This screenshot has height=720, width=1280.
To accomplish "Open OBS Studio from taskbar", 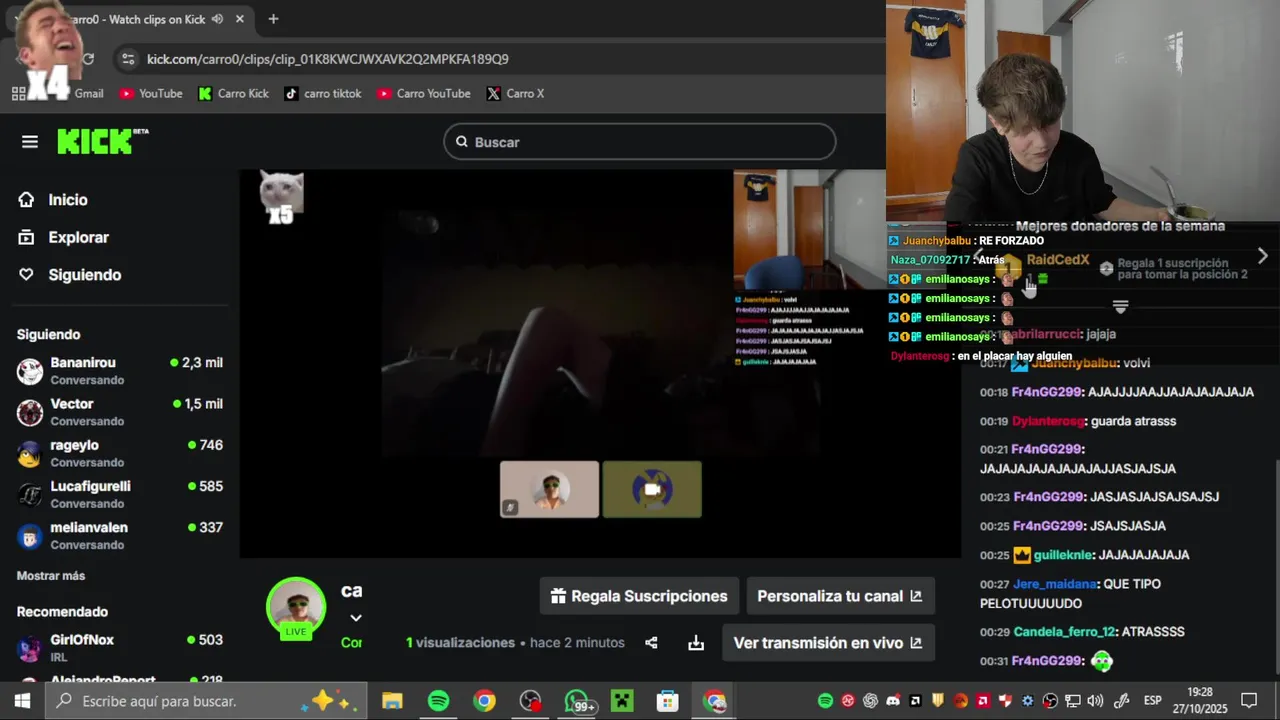I will tap(530, 701).
